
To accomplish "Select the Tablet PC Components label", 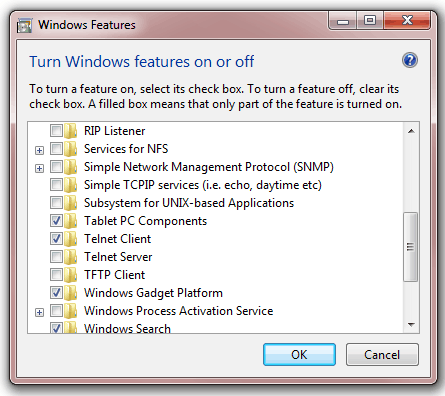I will coord(145,221).
